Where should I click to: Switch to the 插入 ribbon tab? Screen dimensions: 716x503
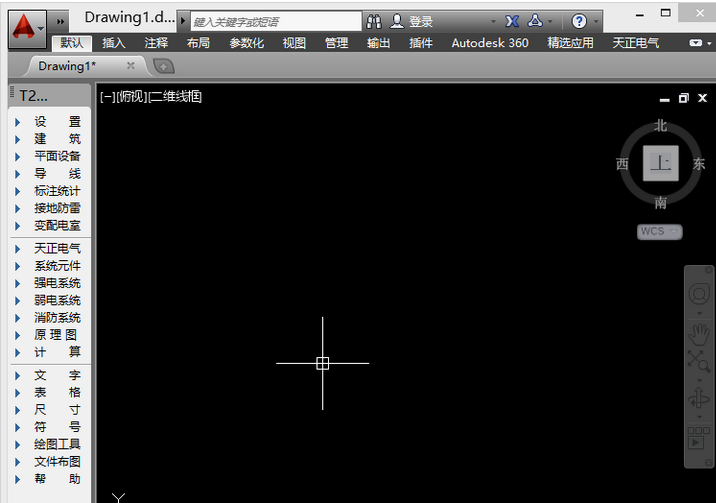click(114, 43)
